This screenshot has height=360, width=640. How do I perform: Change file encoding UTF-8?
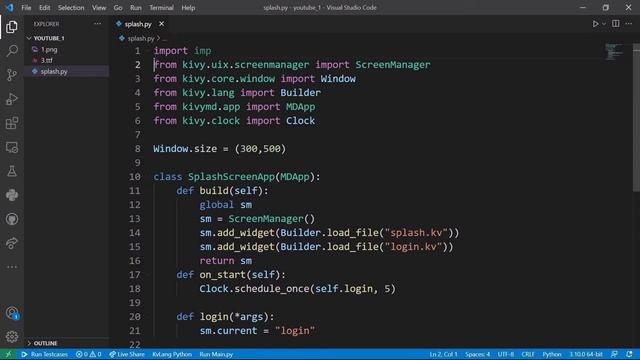506,354
